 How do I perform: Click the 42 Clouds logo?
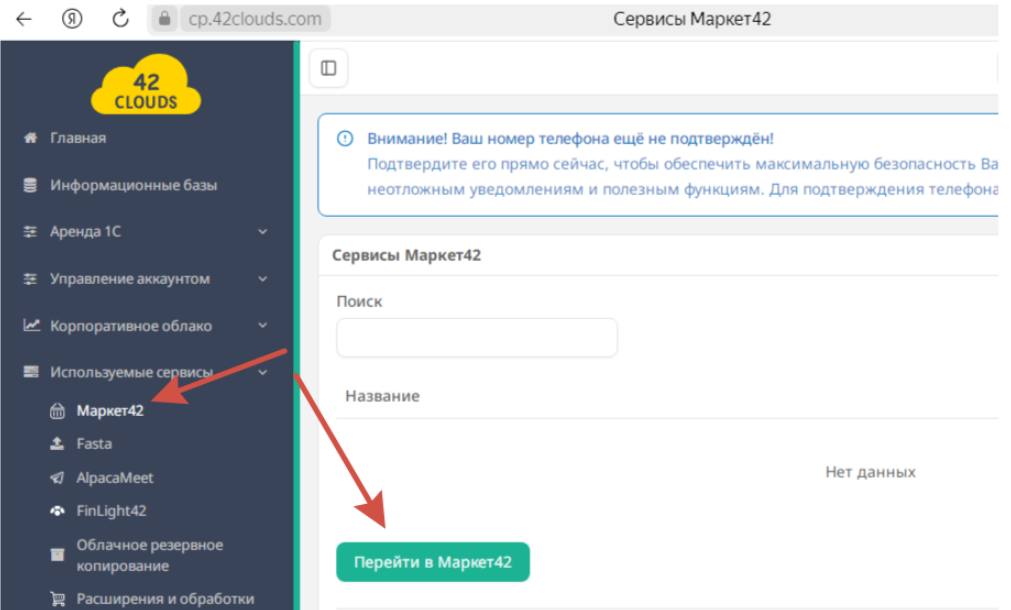146,84
